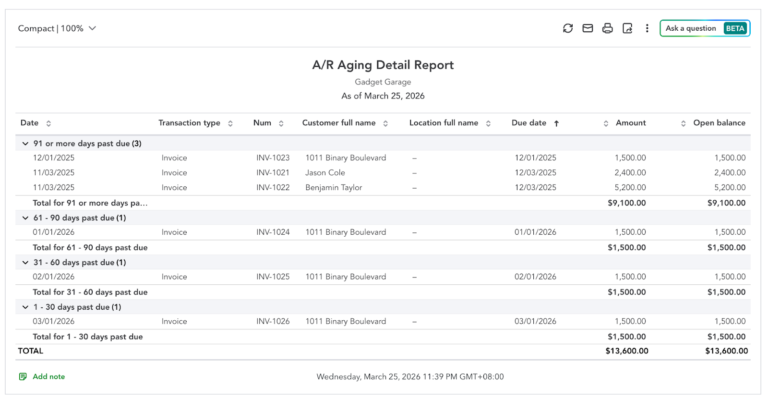Image resolution: width=768 pixels, height=399 pixels.
Task: Open the Compact | 100% view dropdown
Action: [57, 28]
